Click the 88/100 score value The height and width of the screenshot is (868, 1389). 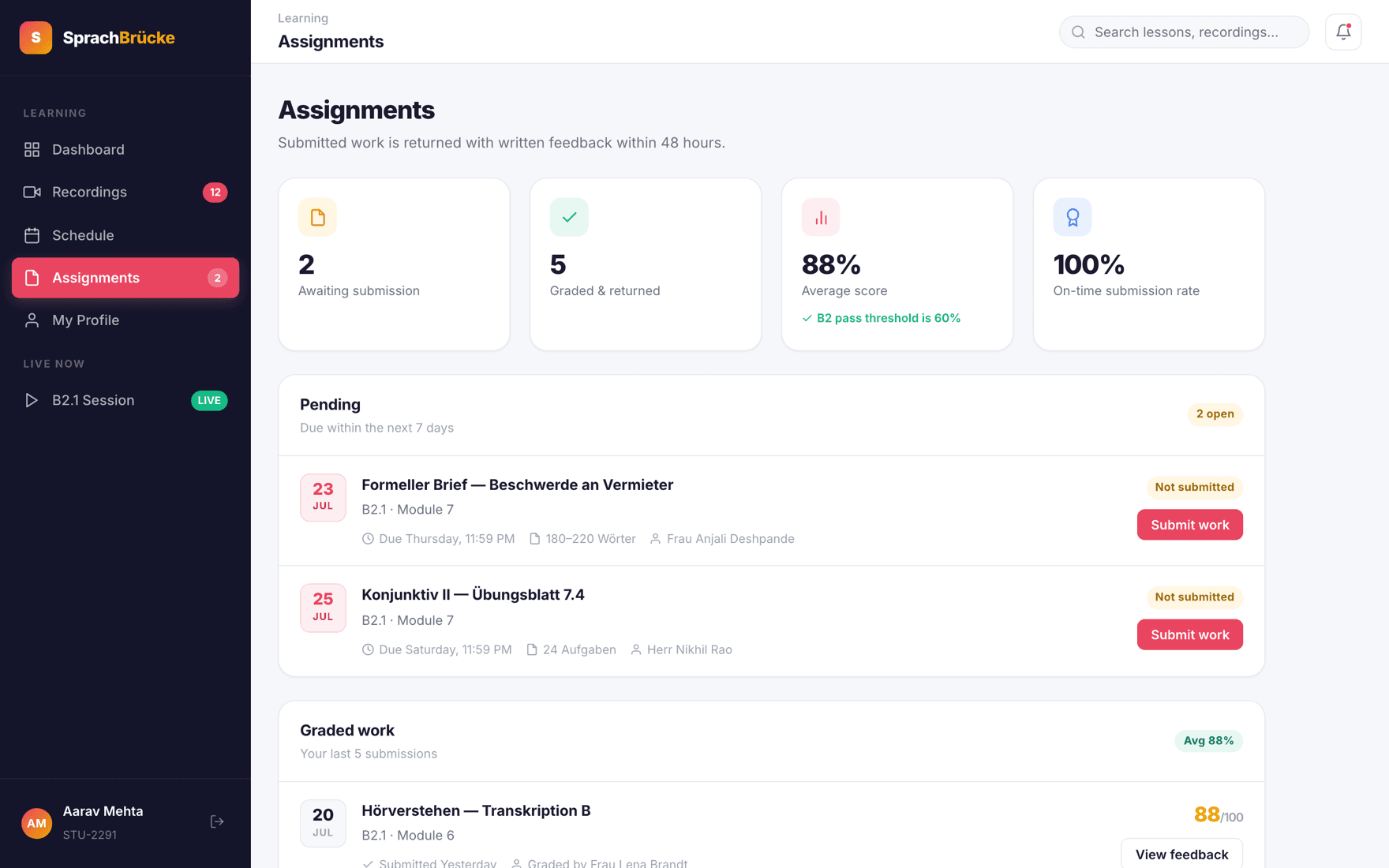[x=1219, y=815]
